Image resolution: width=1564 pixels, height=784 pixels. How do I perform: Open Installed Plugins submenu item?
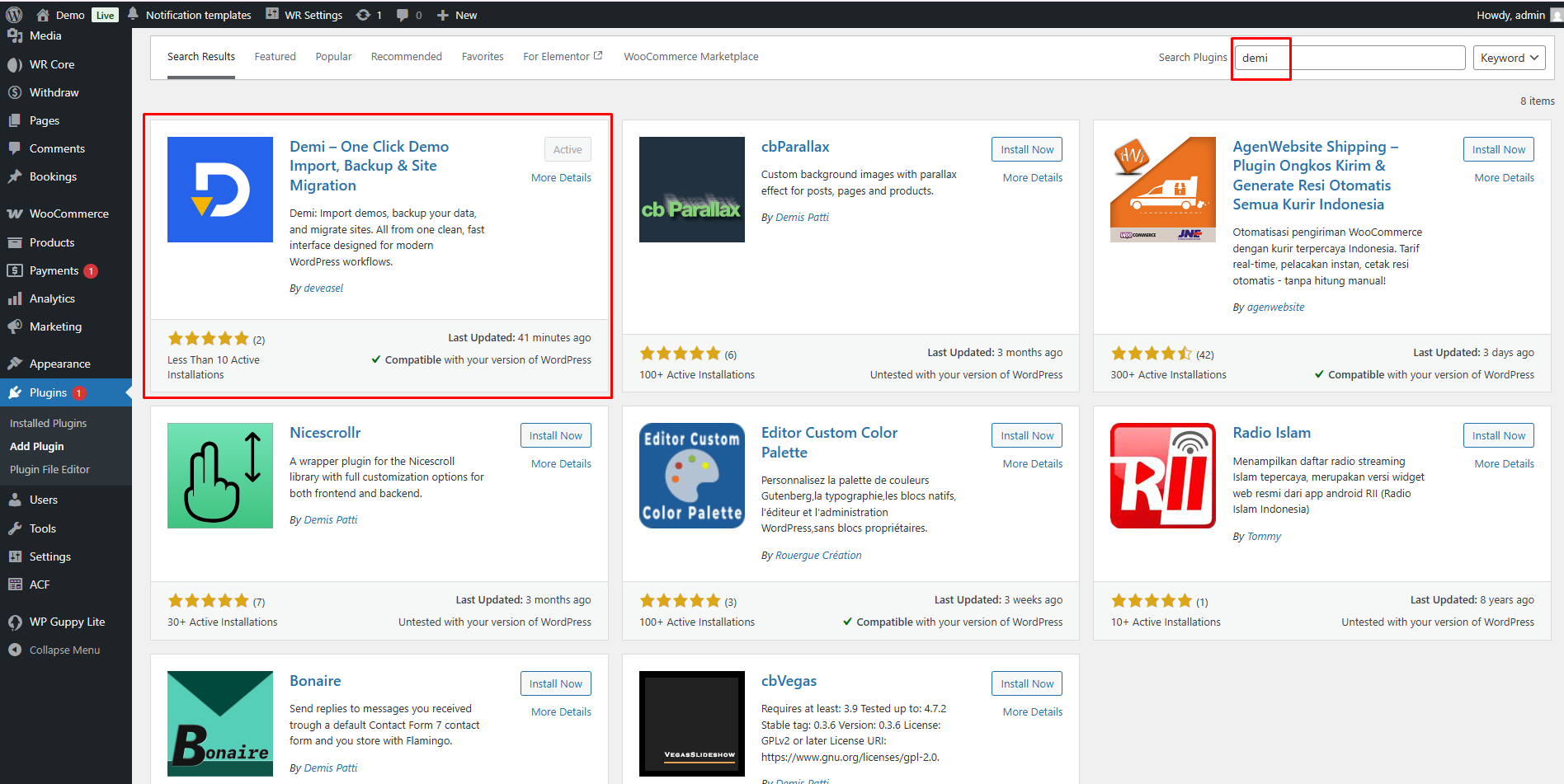tap(48, 423)
